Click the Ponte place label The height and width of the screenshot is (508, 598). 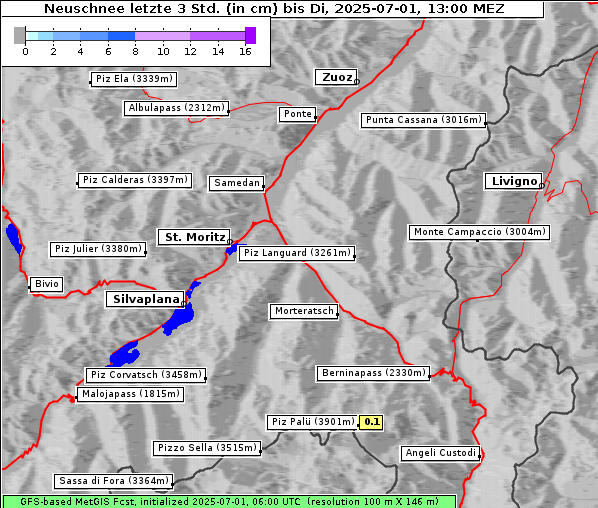click(297, 114)
